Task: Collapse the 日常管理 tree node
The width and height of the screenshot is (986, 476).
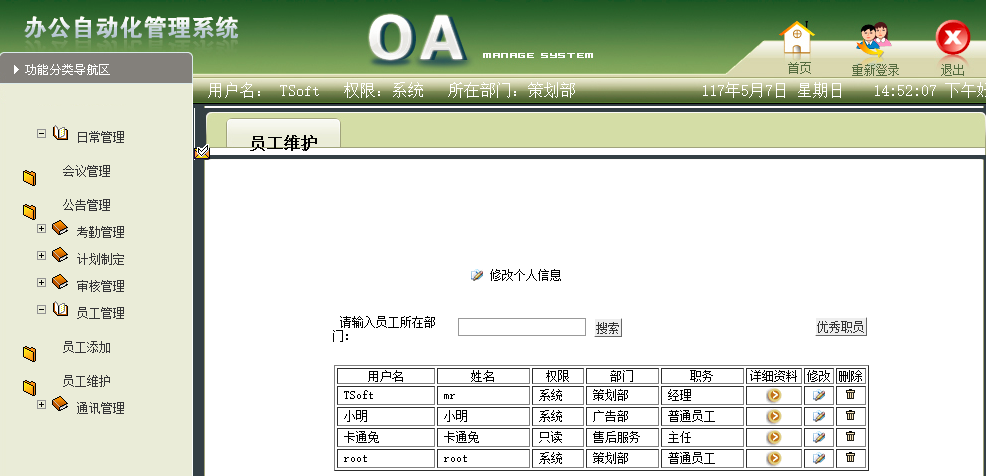Action: coord(42,133)
